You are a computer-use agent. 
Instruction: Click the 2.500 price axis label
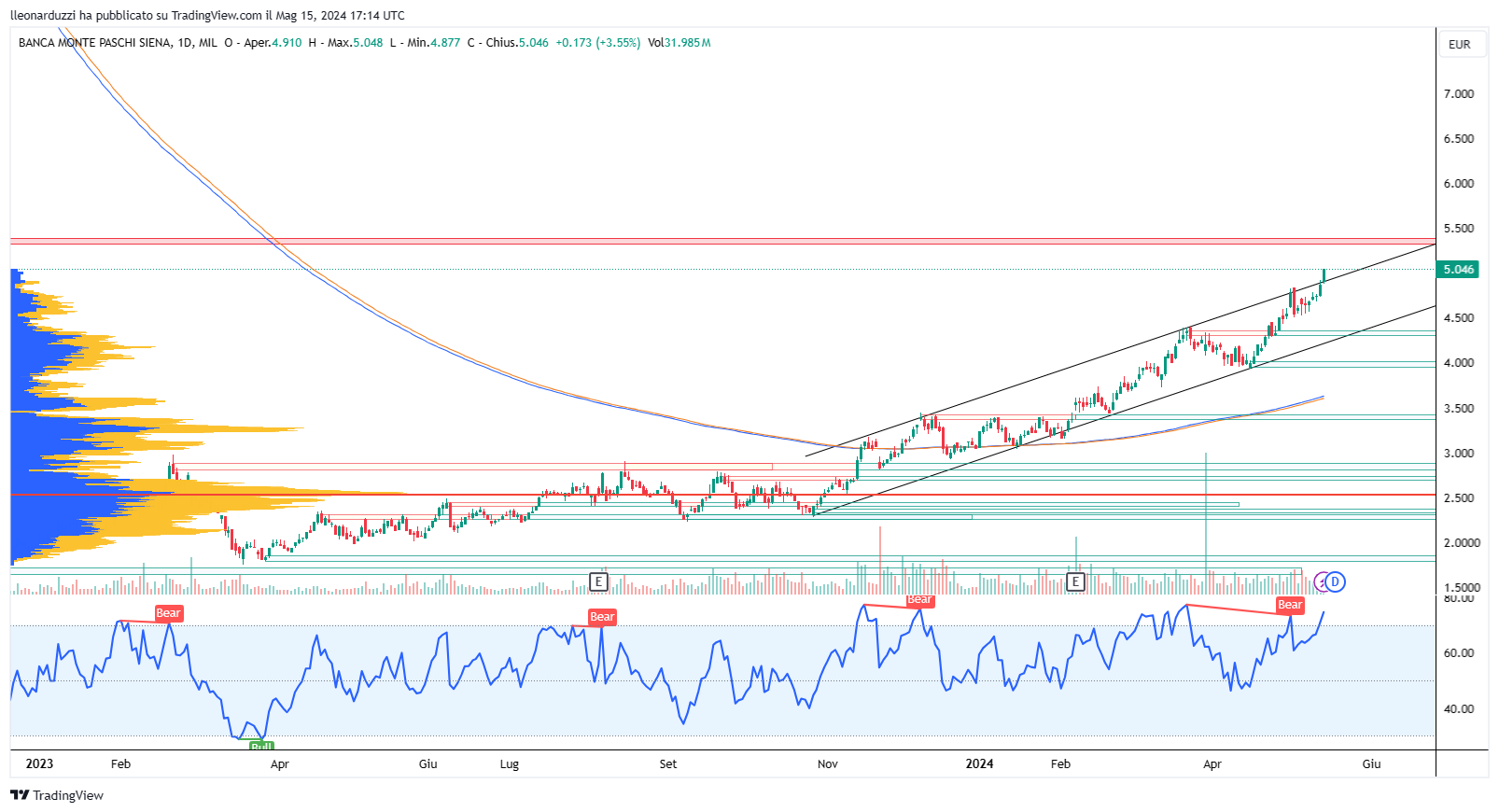1459,497
